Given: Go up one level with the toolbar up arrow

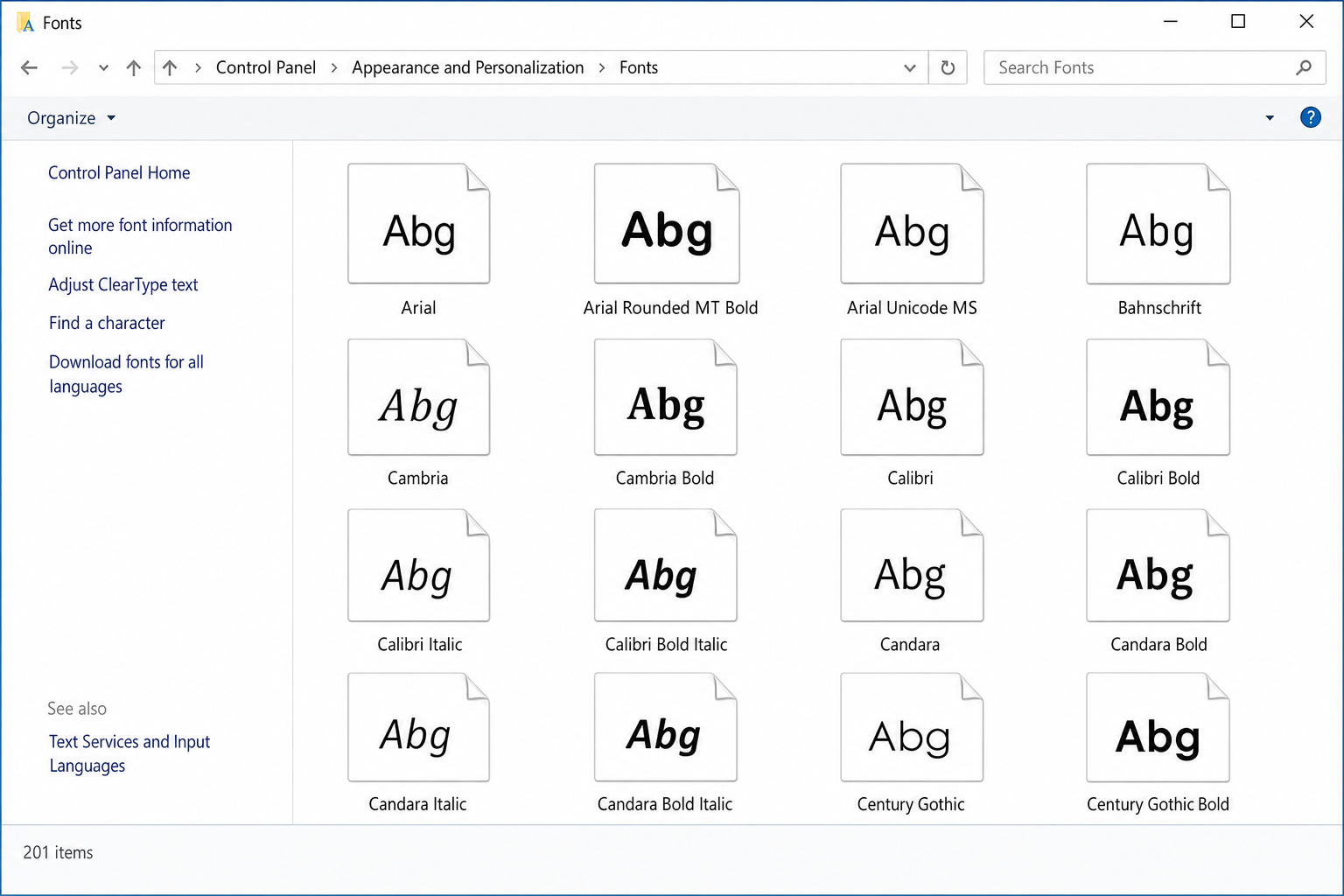Looking at the screenshot, I should (134, 67).
